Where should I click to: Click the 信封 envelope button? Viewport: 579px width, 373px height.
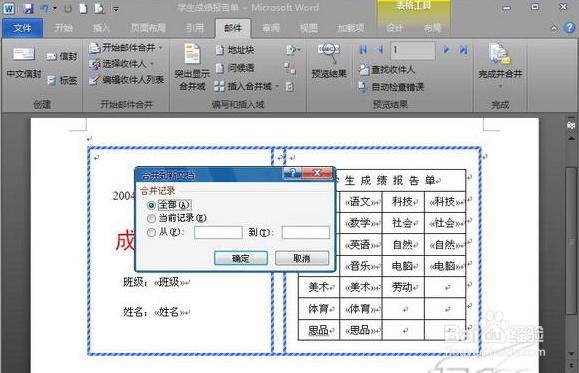click(x=62, y=56)
